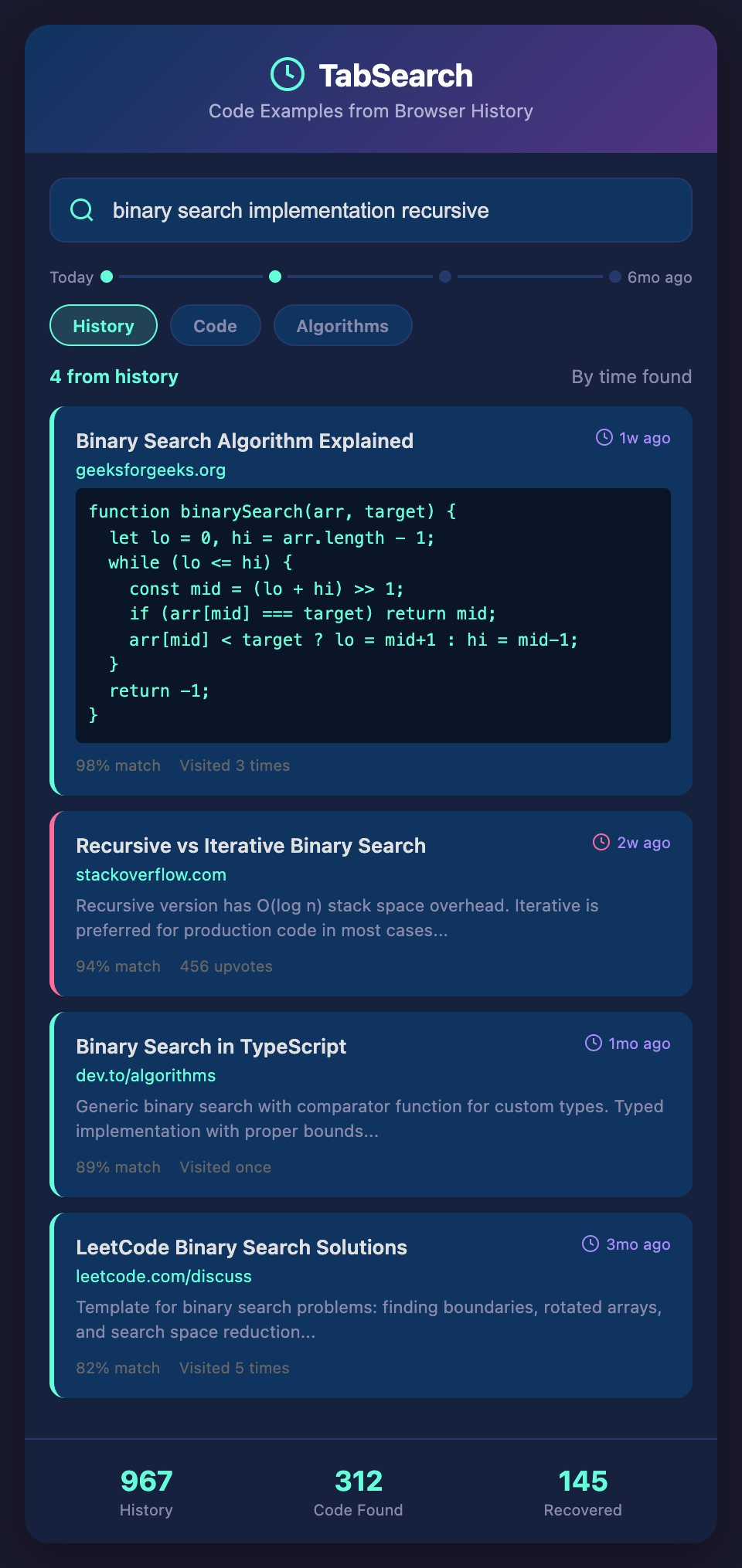Image resolution: width=742 pixels, height=1568 pixels.
Task: Click the TabSearch clock logo icon
Action: click(288, 74)
